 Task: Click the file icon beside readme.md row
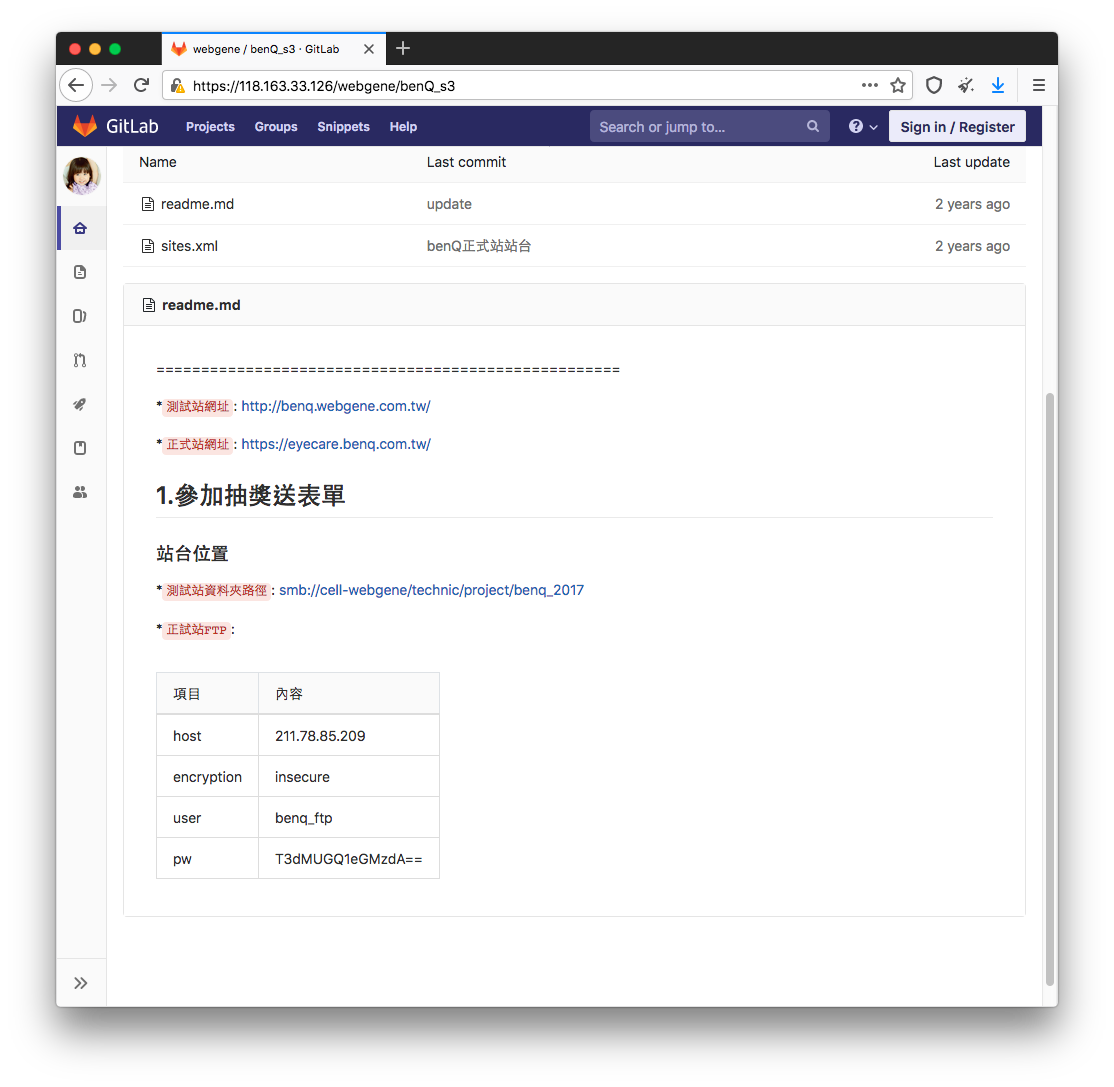[148, 204]
